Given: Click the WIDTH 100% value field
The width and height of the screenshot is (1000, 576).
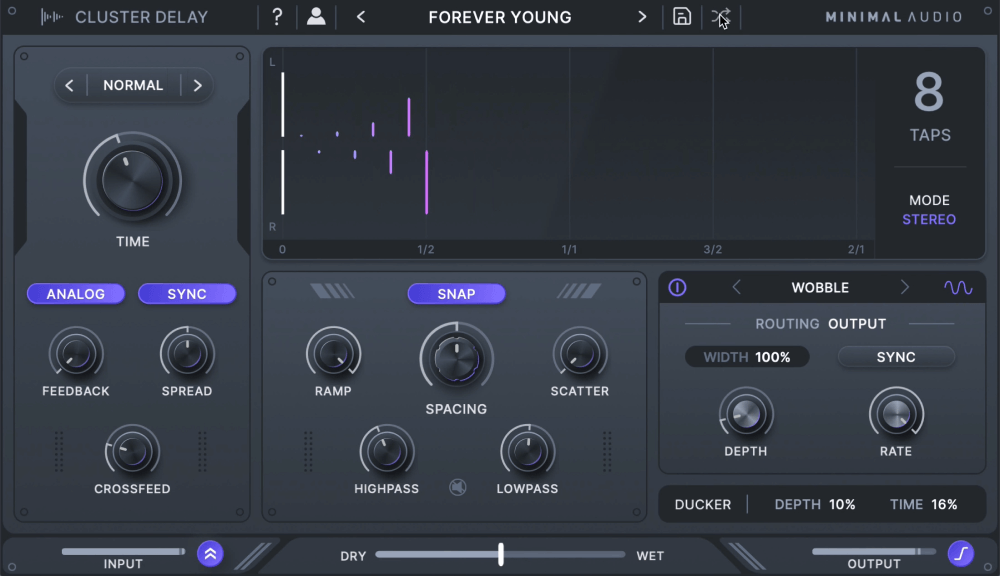Looking at the screenshot, I should [x=747, y=357].
